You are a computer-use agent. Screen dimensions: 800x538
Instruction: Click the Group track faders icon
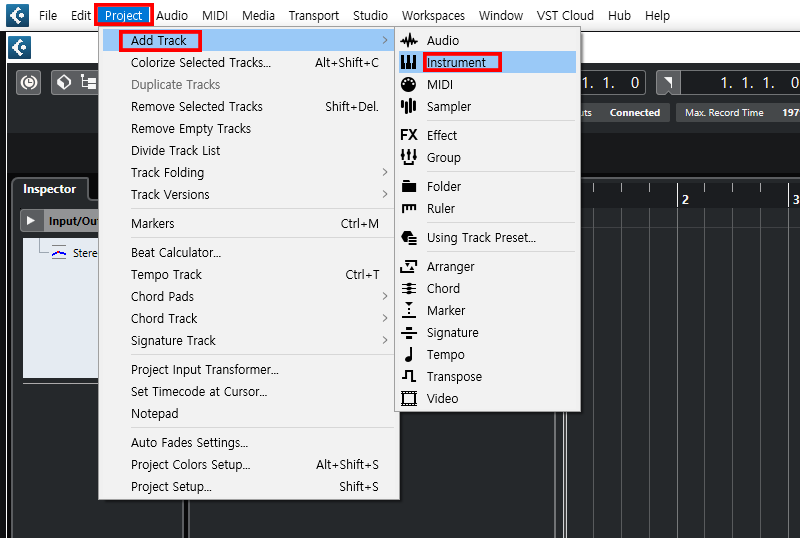click(x=409, y=157)
